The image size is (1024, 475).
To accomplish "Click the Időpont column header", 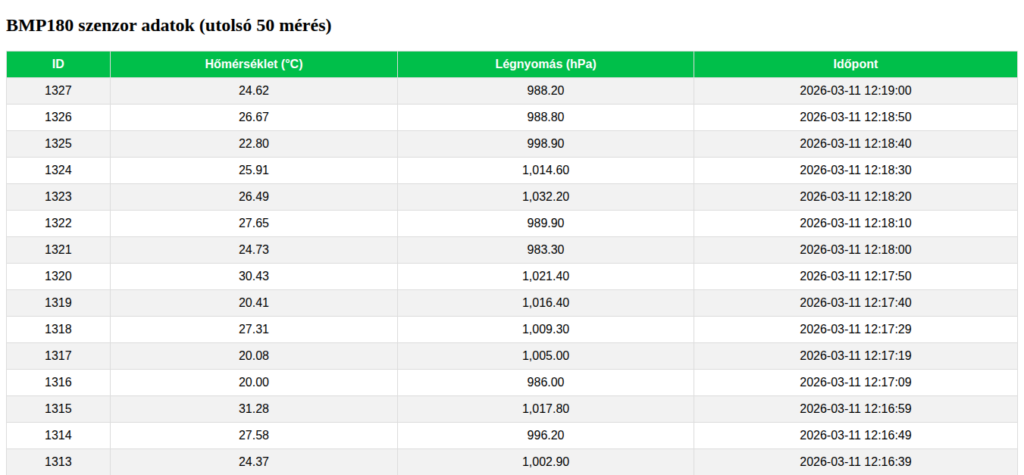I will click(x=855, y=64).
